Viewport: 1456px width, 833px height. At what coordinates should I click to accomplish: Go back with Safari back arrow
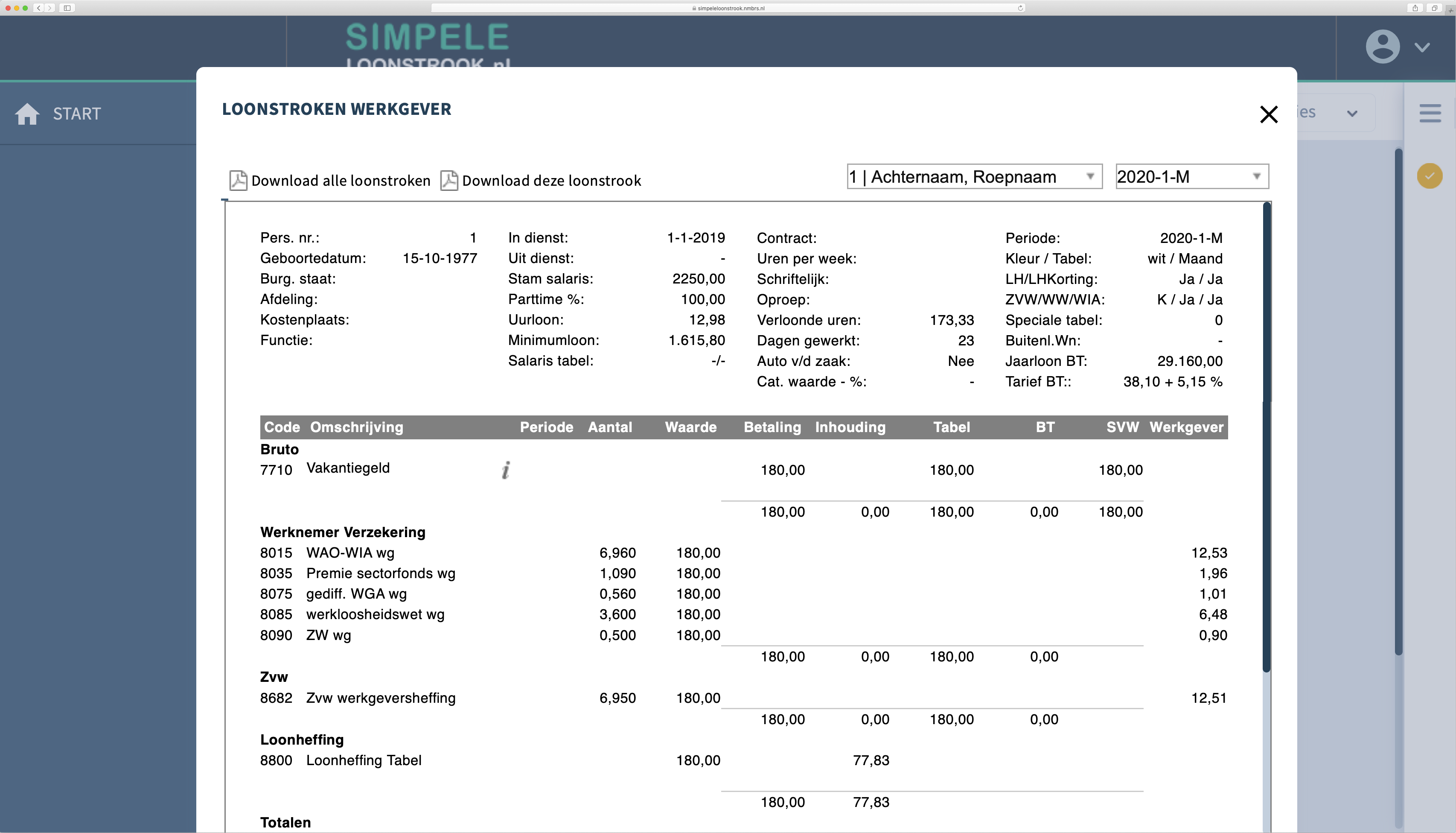[39, 8]
